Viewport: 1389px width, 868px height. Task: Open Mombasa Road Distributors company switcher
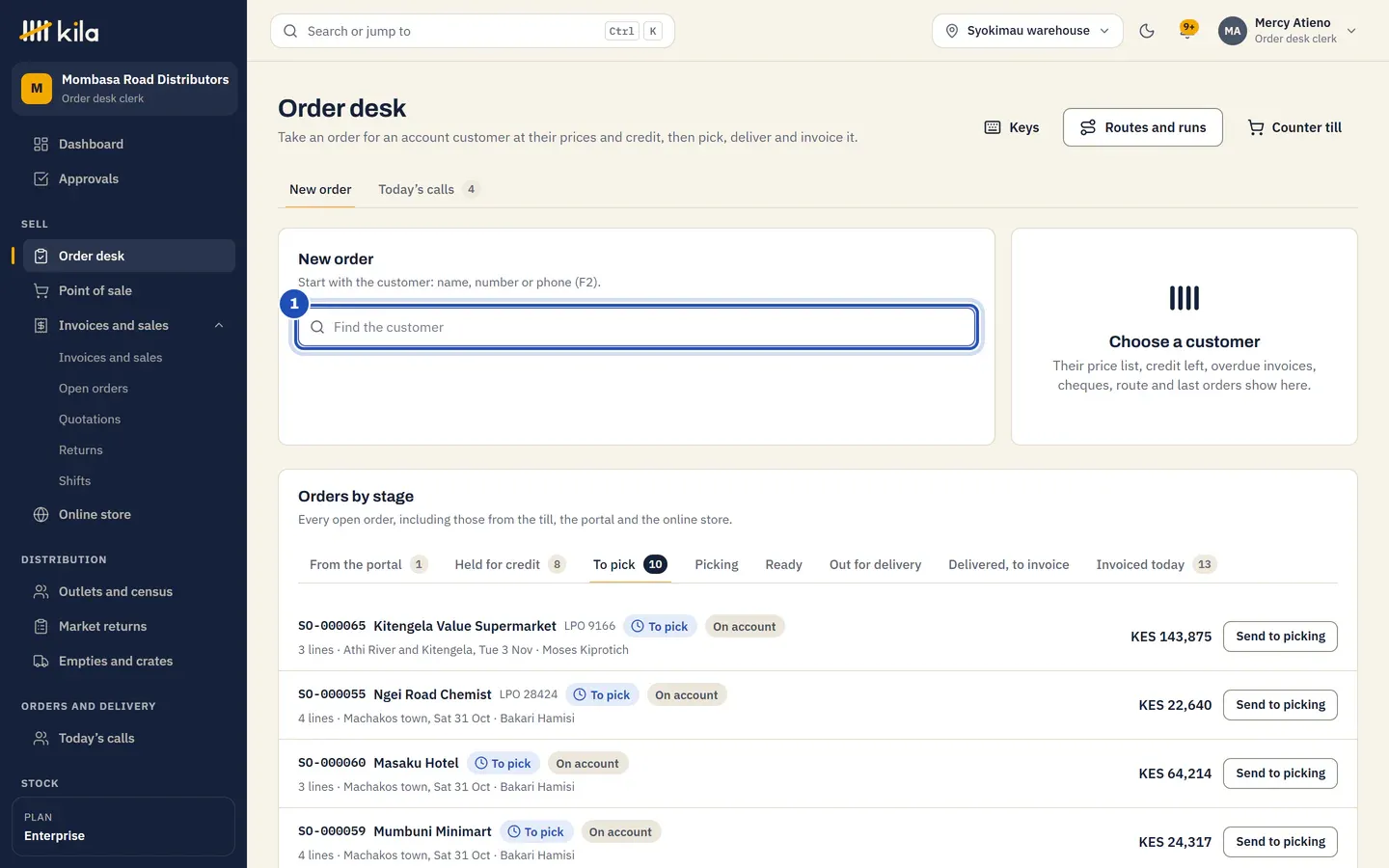point(124,89)
